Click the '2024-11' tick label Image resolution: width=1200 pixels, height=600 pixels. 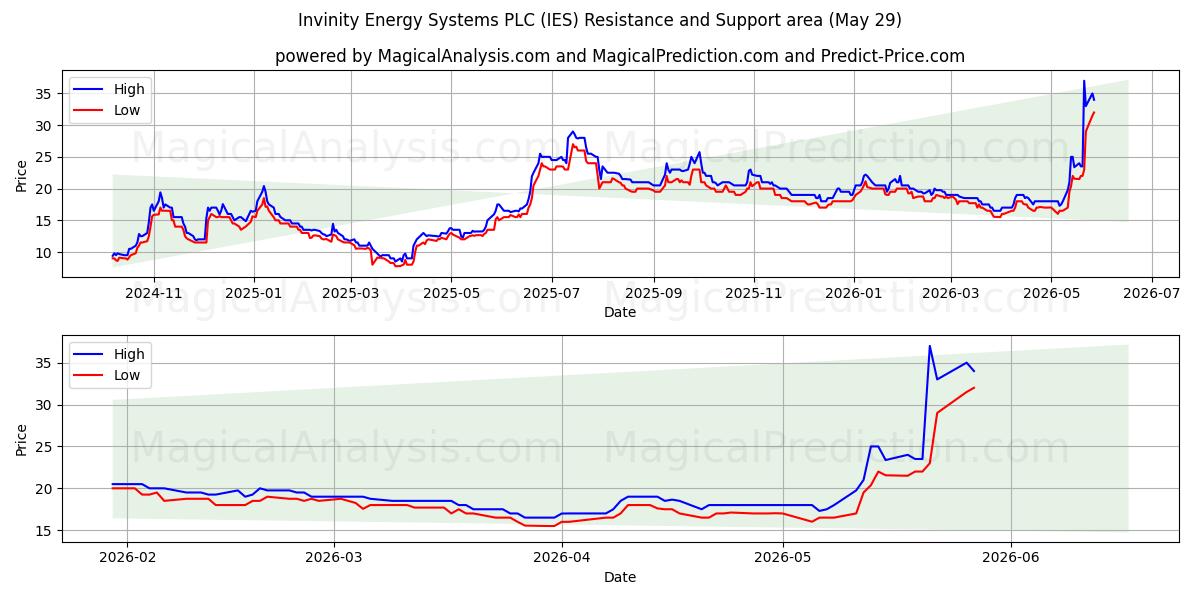pos(153,293)
